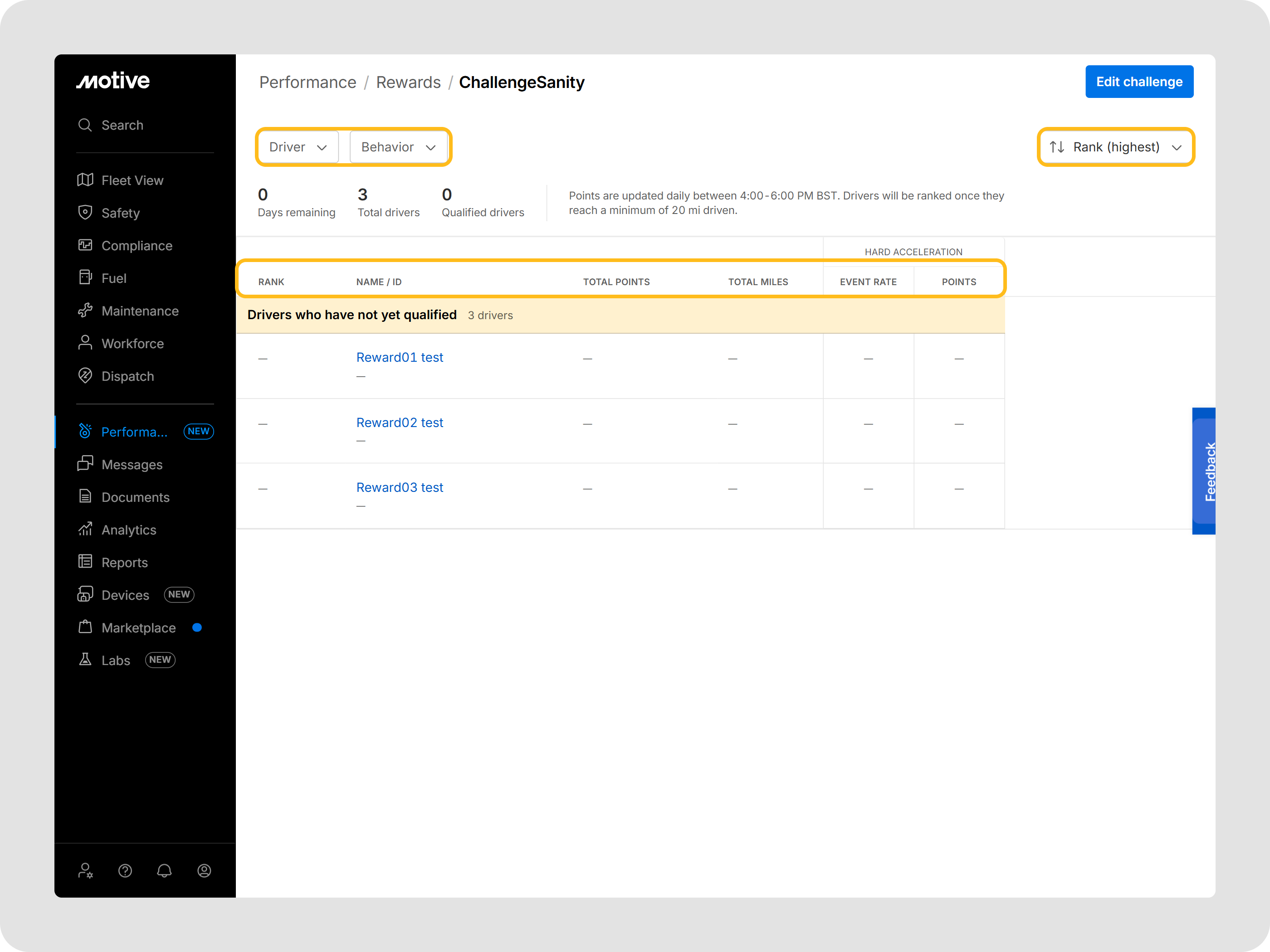
Task: Click the Performance breadcrumb link
Action: point(308,82)
